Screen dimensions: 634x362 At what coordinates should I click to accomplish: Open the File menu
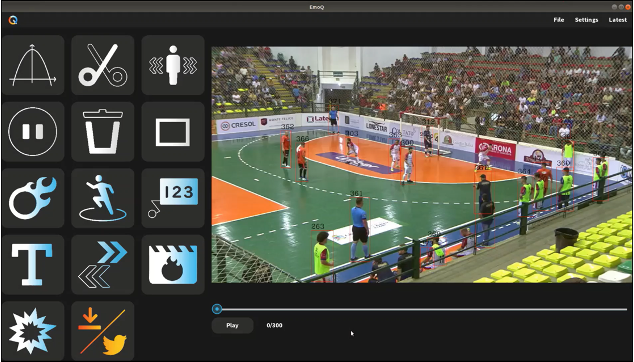click(x=559, y=20)
